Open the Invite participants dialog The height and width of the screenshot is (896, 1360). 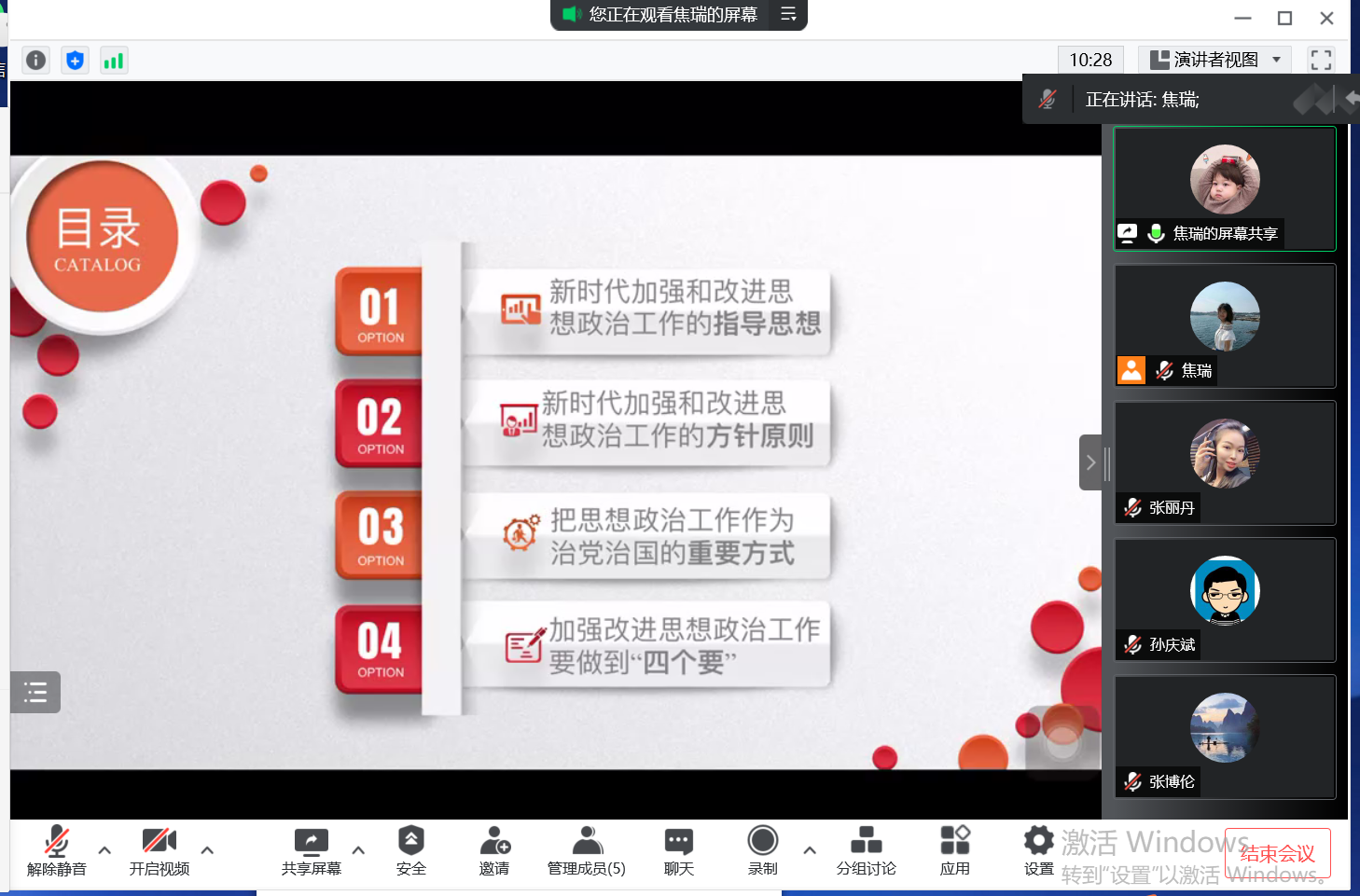[x=493, y=850]
